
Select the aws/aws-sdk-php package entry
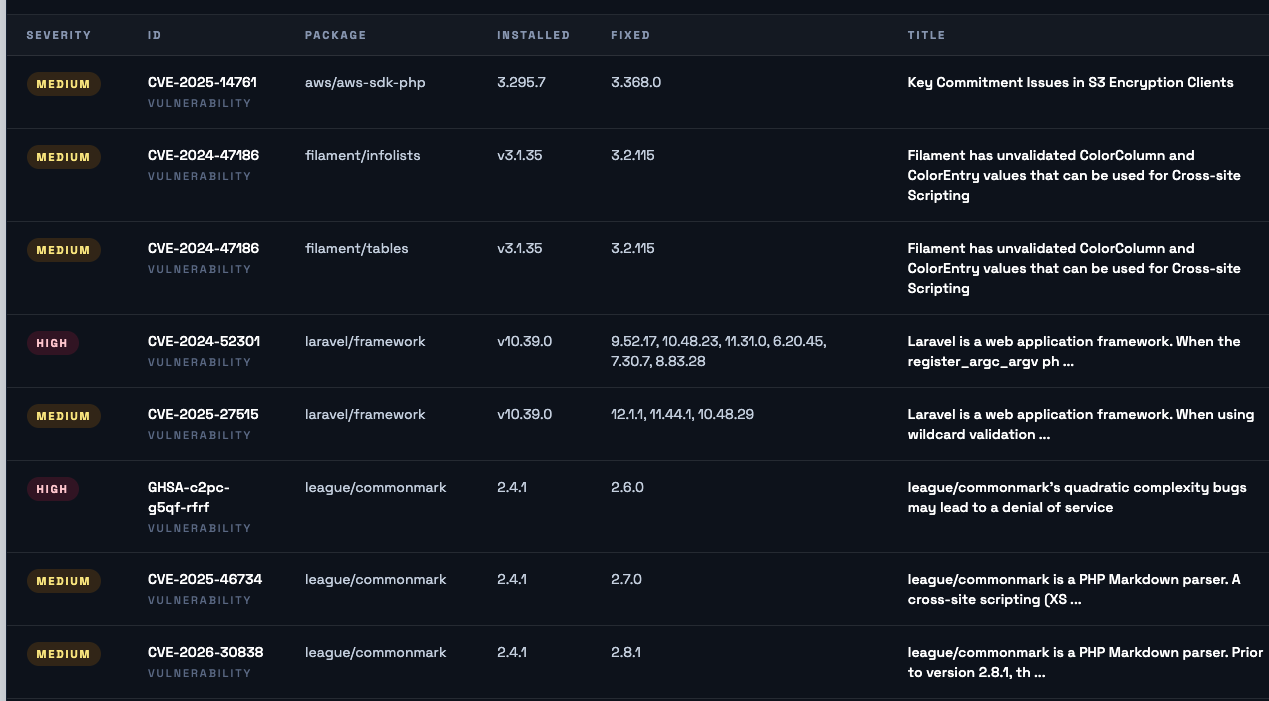[x=365, y=82]
